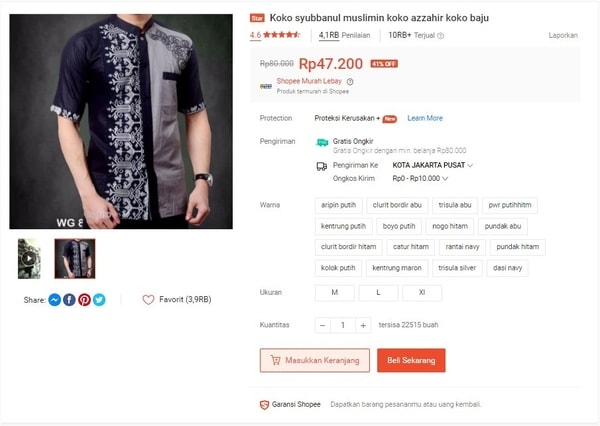600x426 pixels.
Task: Jump to 4.6 star rating section
Action: click(x=275, y=35)
